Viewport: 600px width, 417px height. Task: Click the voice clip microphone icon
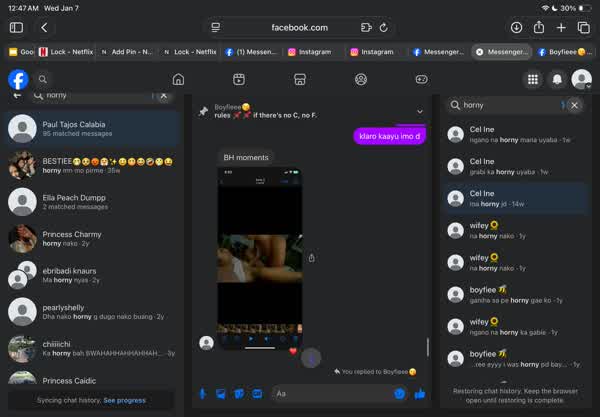pyautogui.click(x=204, y=394)
